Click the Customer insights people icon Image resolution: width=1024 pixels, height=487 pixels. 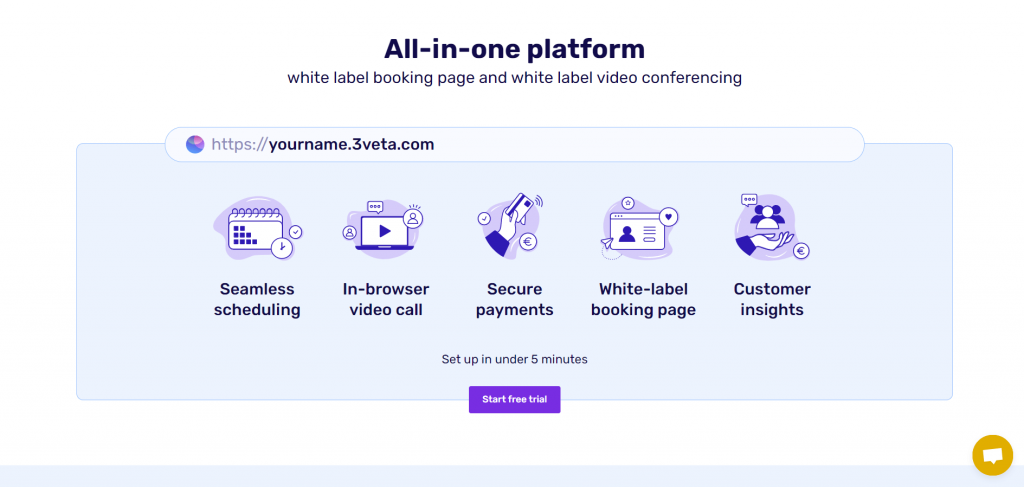pos(772,227)
